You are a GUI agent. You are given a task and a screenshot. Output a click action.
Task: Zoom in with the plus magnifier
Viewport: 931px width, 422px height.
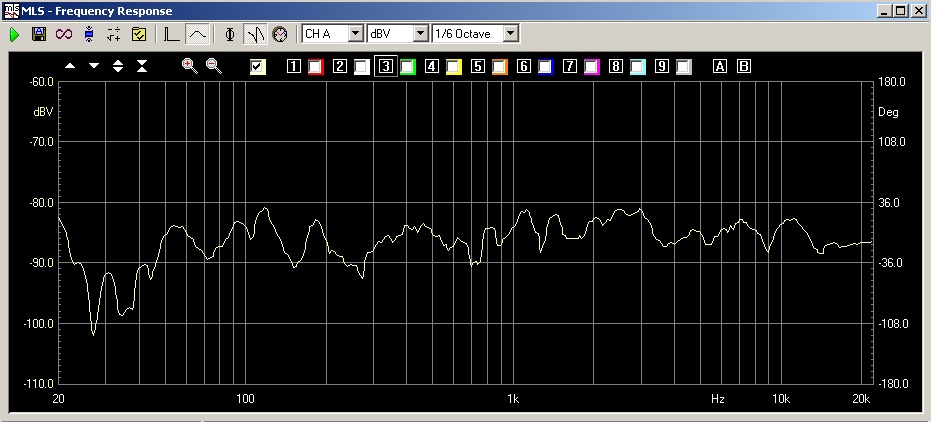click(x=189, y=66)
